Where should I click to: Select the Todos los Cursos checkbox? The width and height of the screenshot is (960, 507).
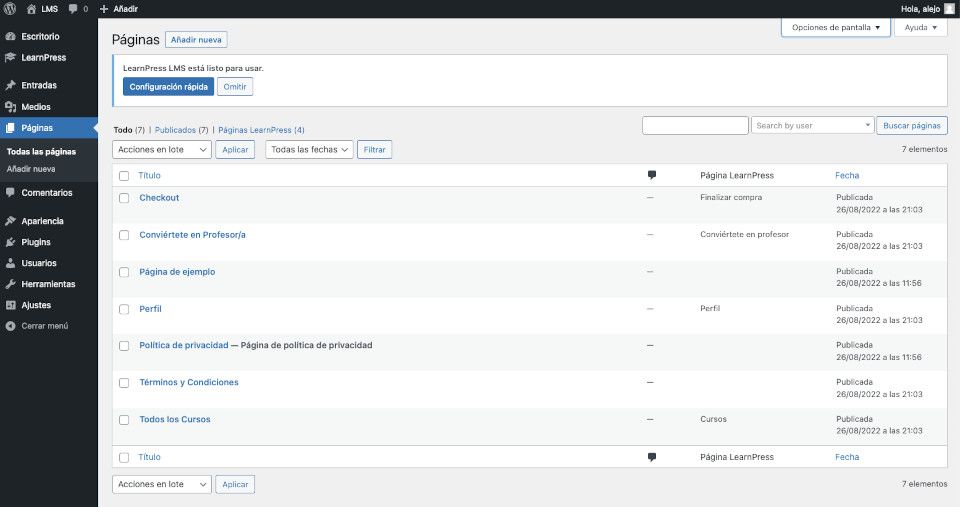124,420
